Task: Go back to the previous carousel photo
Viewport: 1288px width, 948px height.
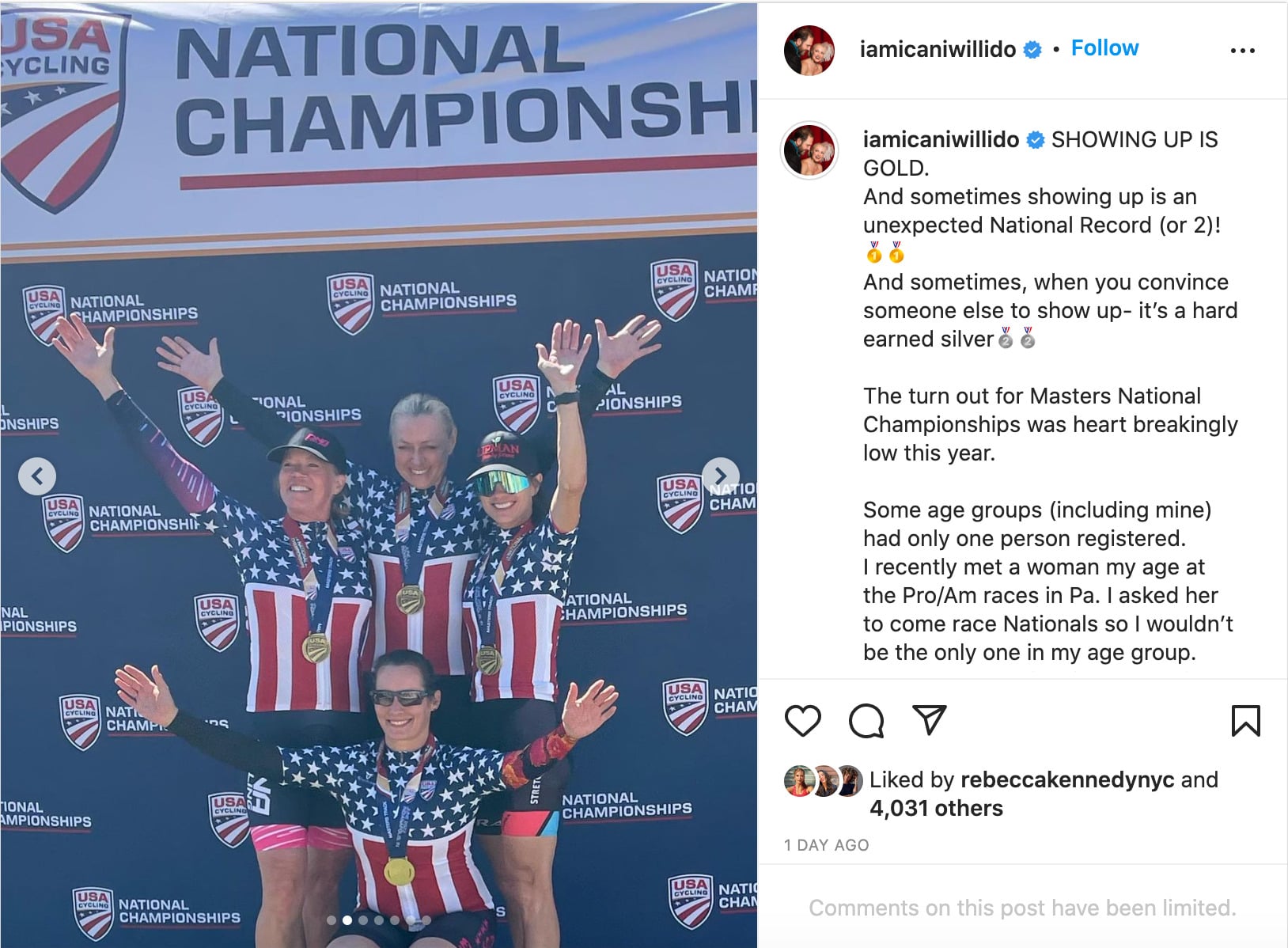Action: pos(37,476)
